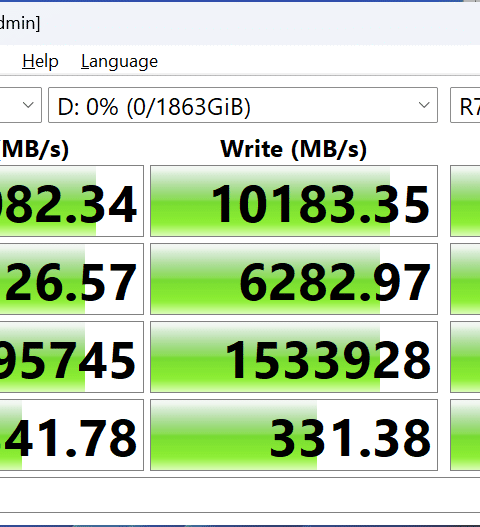
Task: Open the D: 0% (0/1863GiB) drive dropdown
Action: click(x=243, y=105)
